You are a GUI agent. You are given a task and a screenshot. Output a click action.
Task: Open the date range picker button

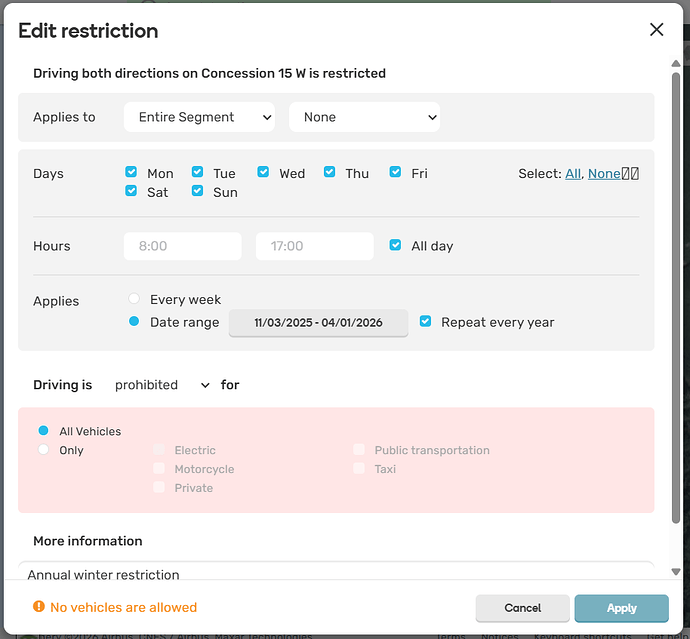[318, 323]
